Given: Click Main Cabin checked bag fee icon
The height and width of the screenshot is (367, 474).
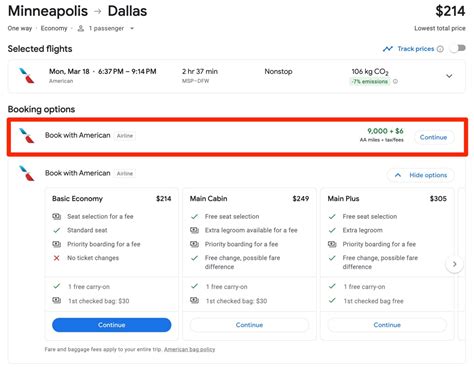Looking at the screenshot, I should (x=194, y=300).
